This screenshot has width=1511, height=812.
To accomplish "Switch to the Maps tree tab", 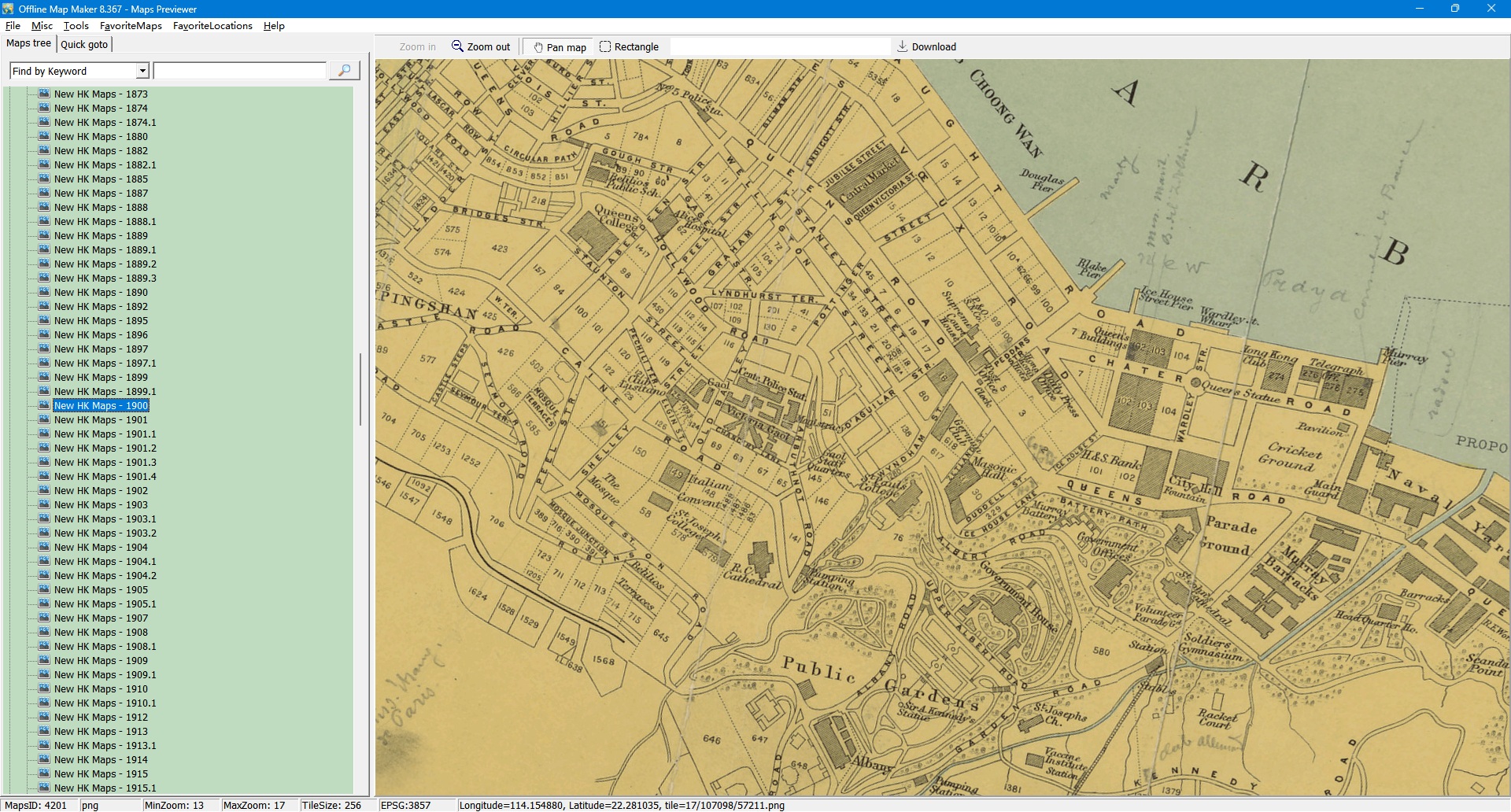I will click(x=28, y=43).
